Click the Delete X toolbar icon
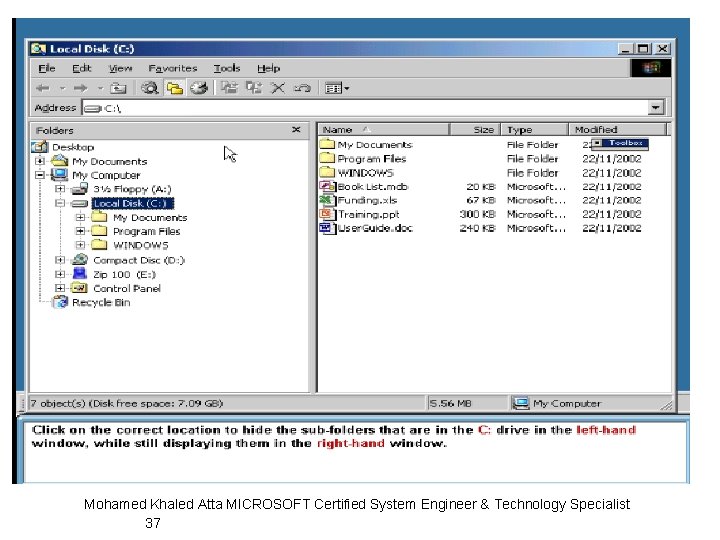The image size is (720, 540). [278, 88]
